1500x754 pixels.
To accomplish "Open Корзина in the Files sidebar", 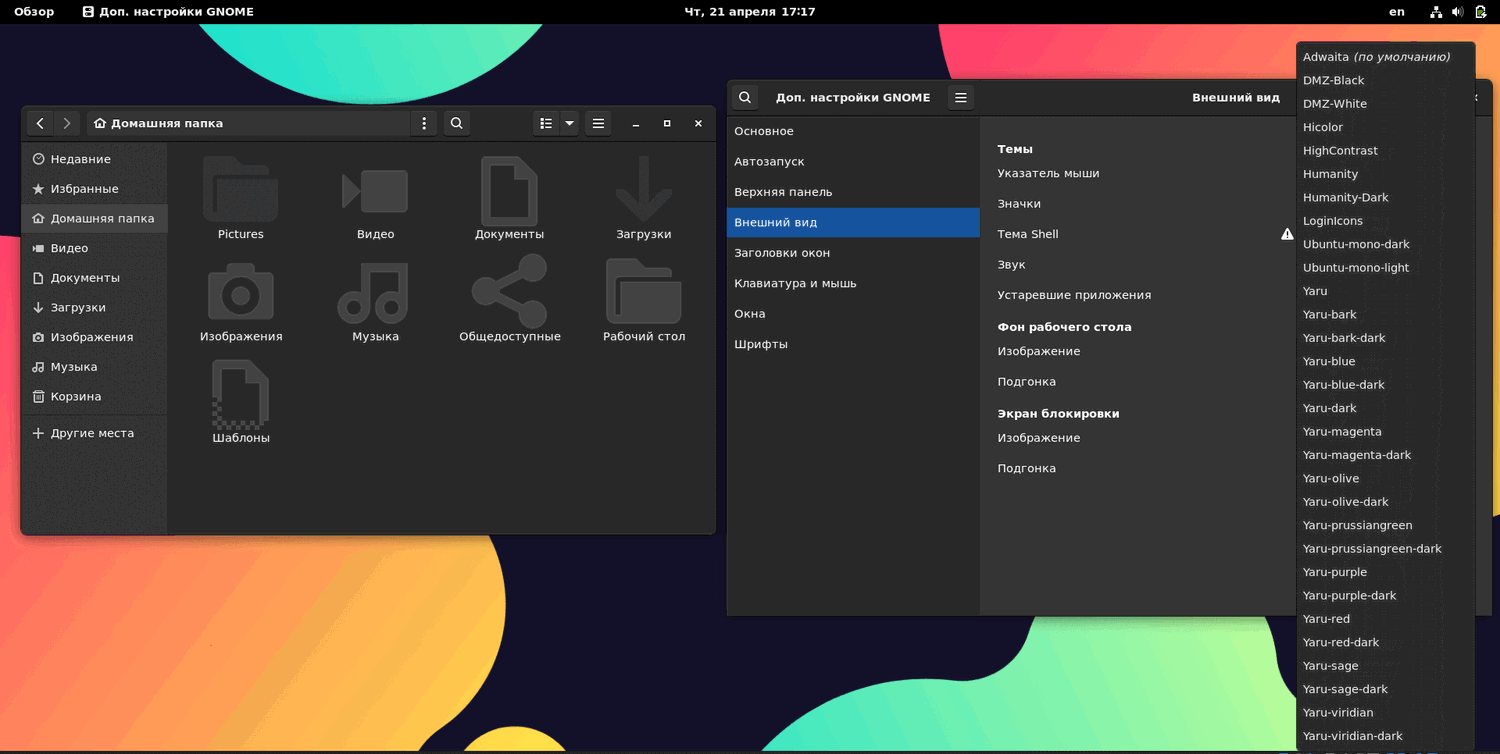I will pyautogui.click(x=94, y=397).
